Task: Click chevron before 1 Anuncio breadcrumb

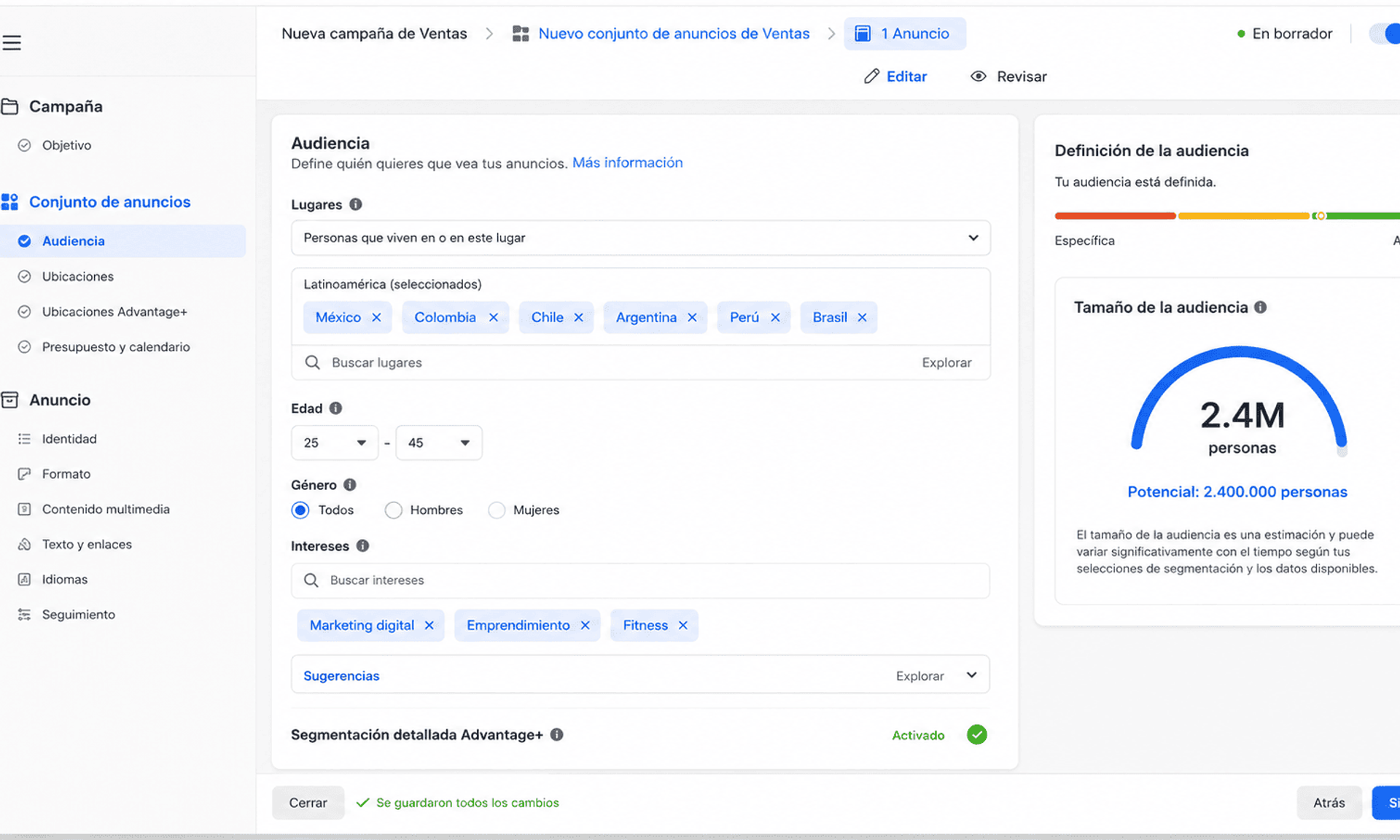Action: pos(831,34)
